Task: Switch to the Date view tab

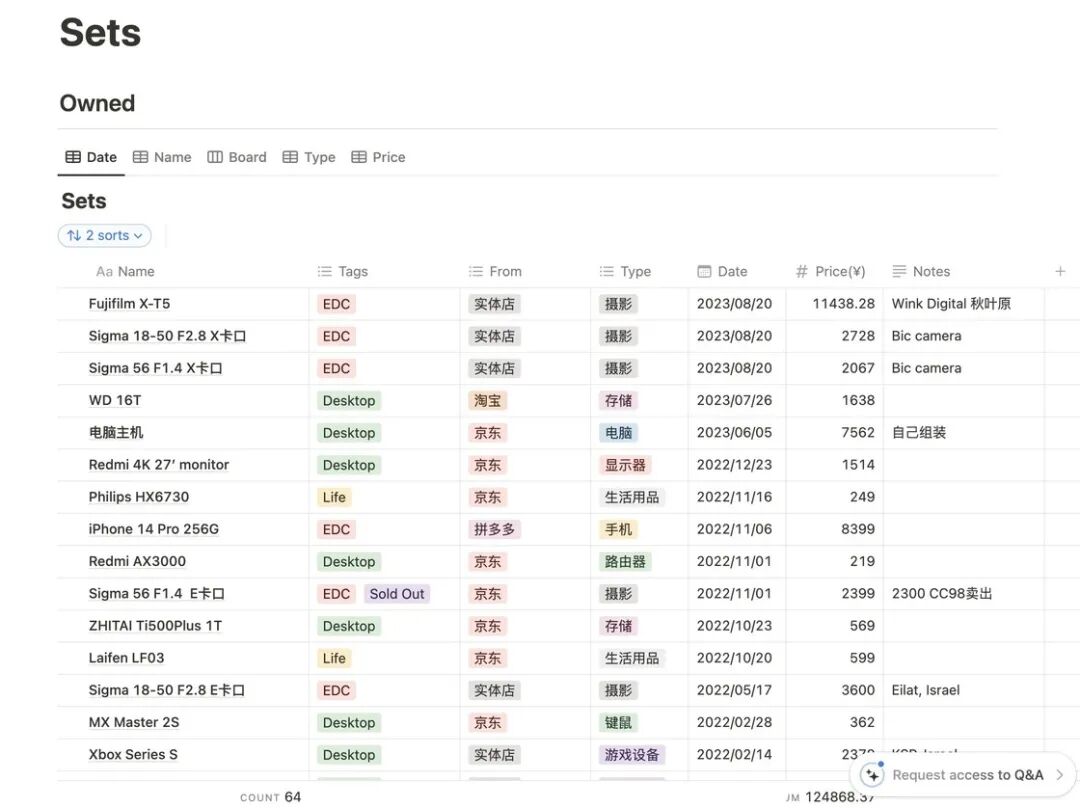Action: pyautogui.click(x=91, y=157)
